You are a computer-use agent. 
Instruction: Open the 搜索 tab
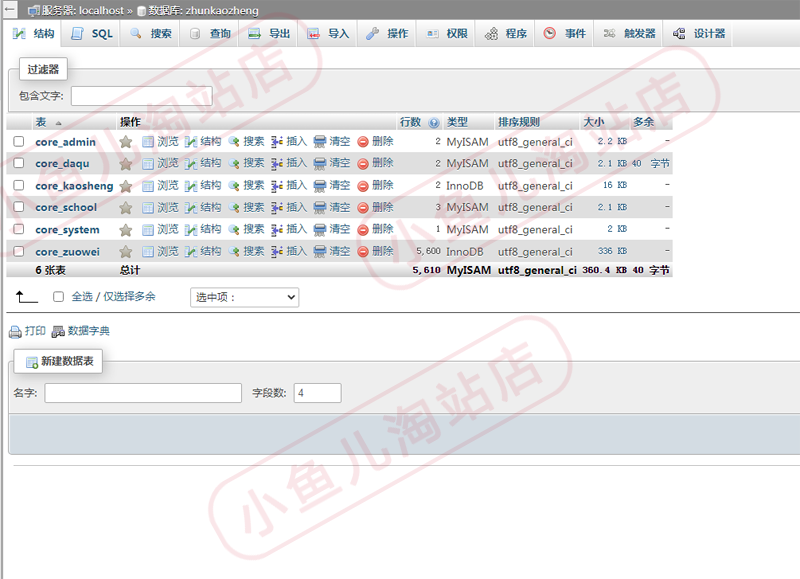point(150,34)
